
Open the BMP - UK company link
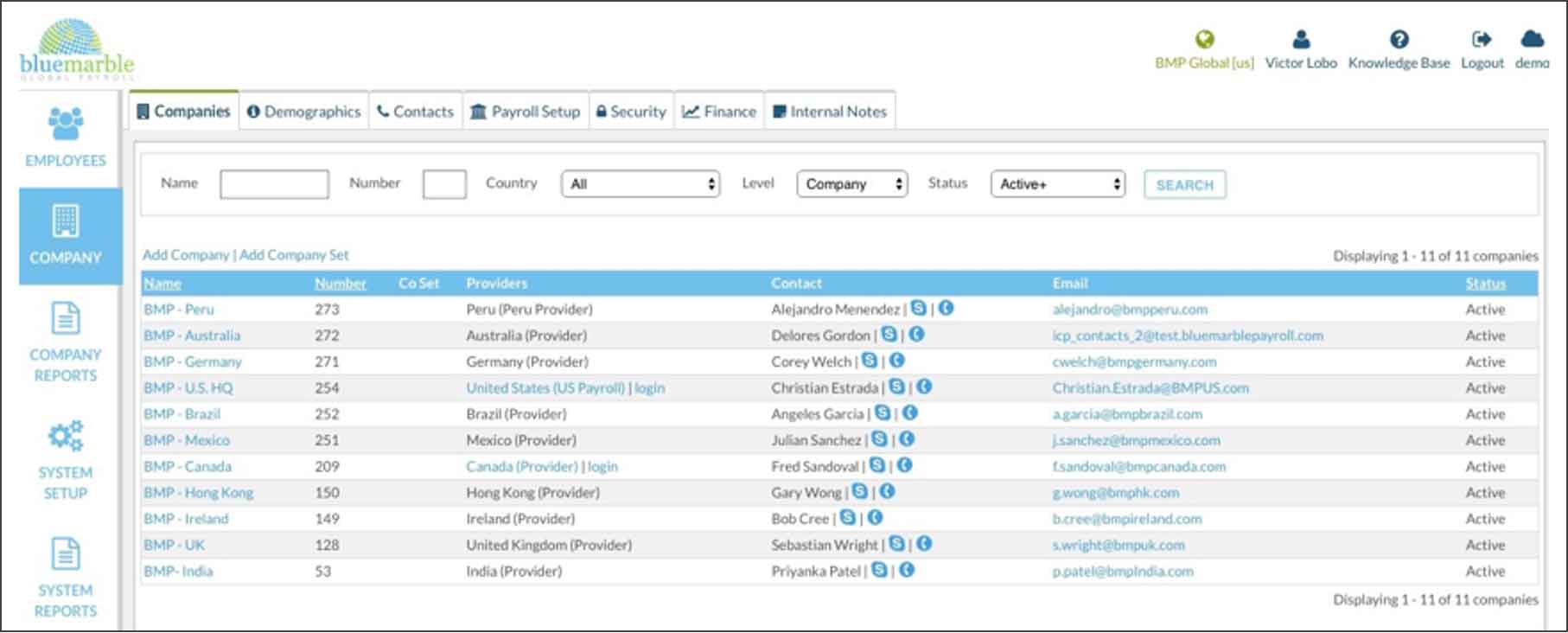(x=175, y=546)
